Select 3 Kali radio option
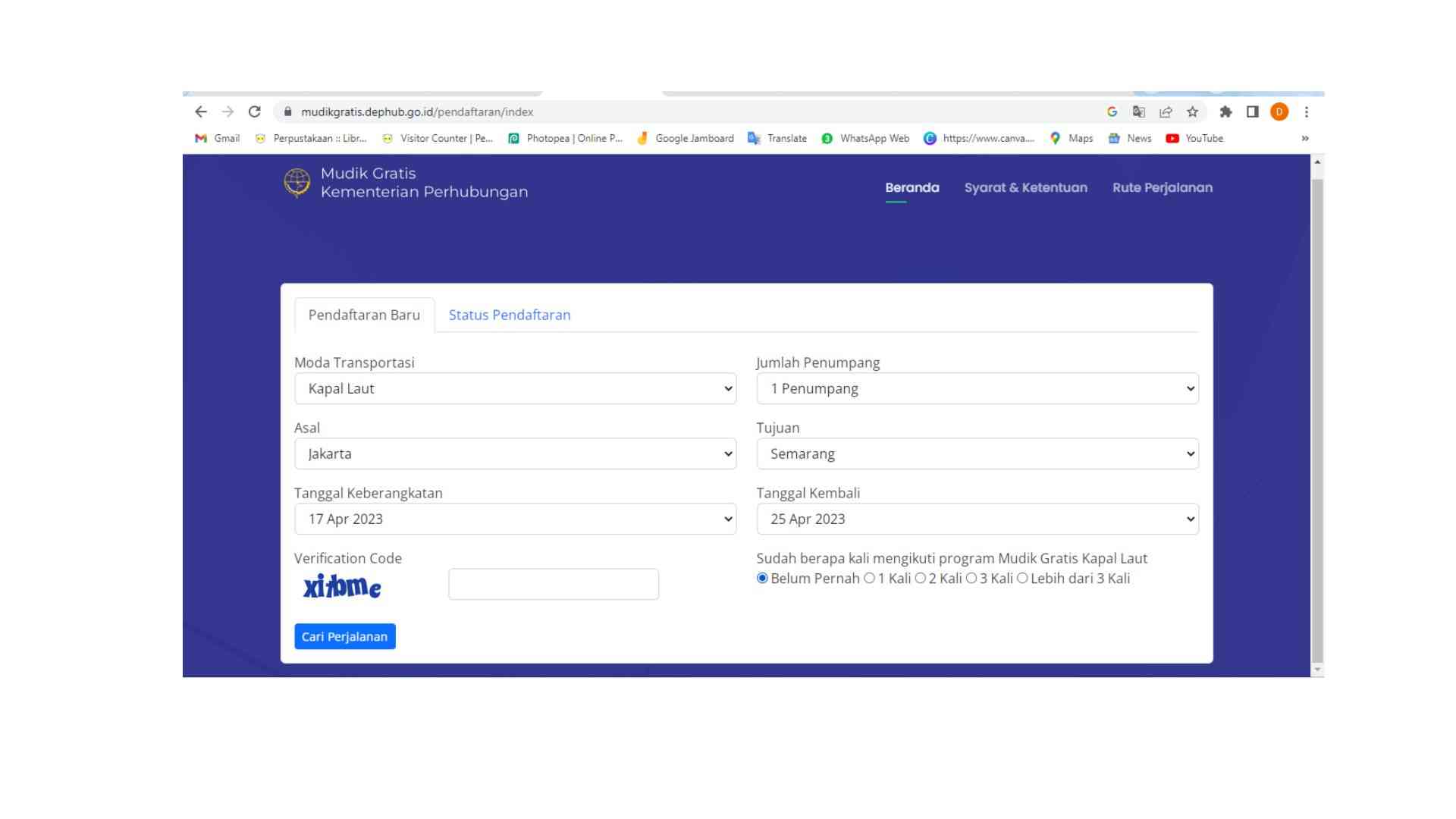The image size is (1456, 819). click(971, 579)
